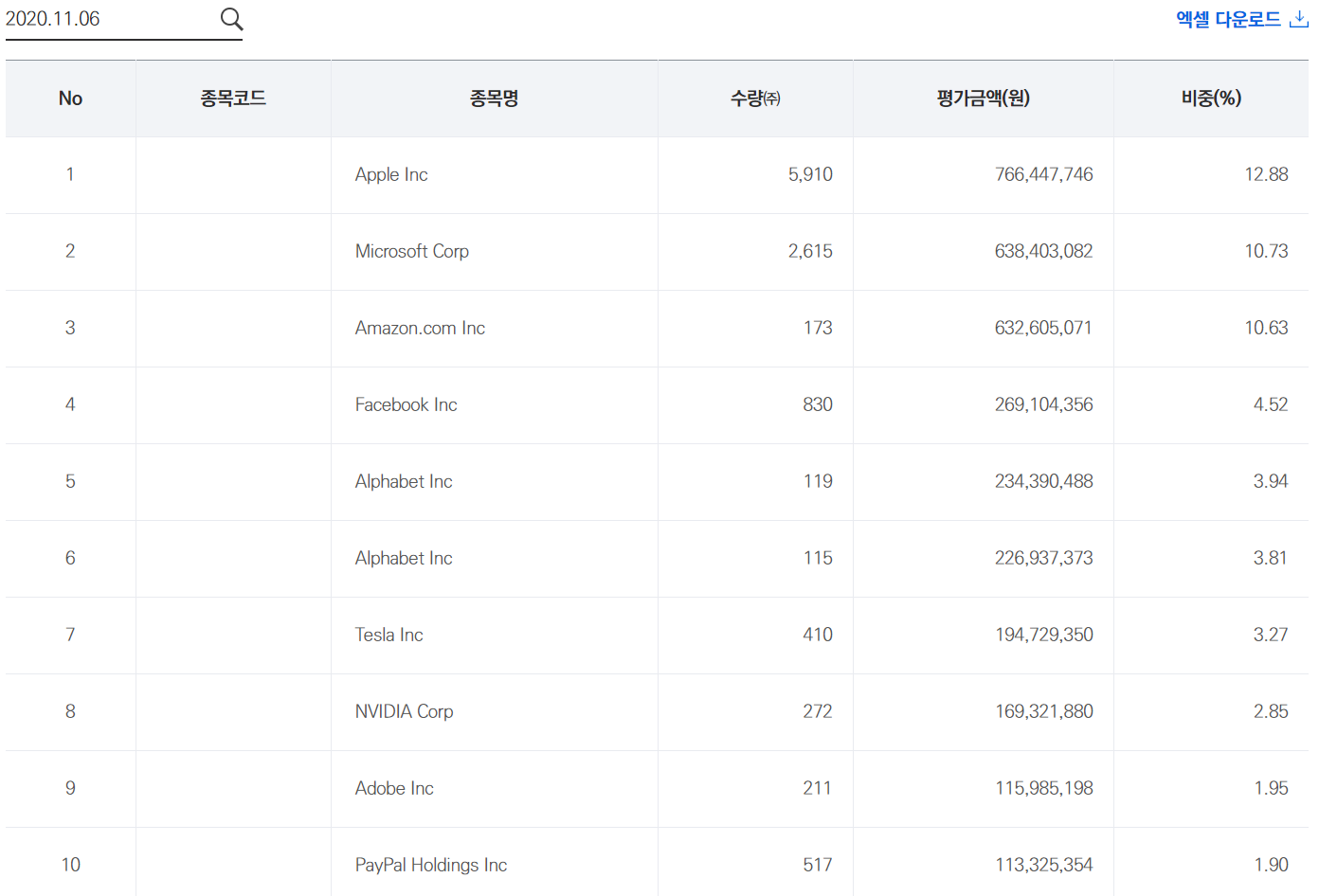Click the valuation 269,104,356
Image resolution: width=1319 pixels, height=896 pixels.
click(x=1043, y=404)
